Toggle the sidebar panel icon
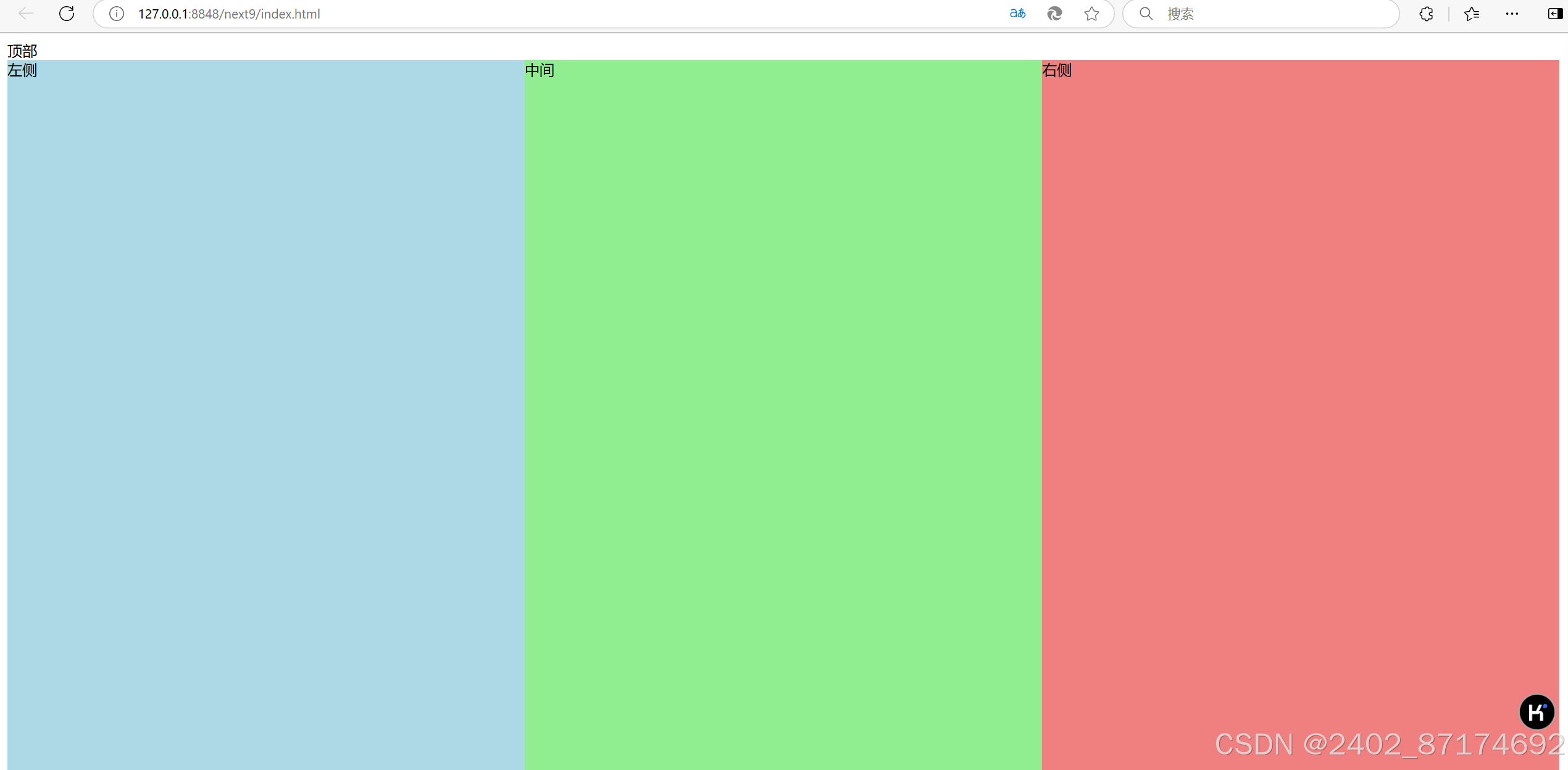 [1554, 14]
